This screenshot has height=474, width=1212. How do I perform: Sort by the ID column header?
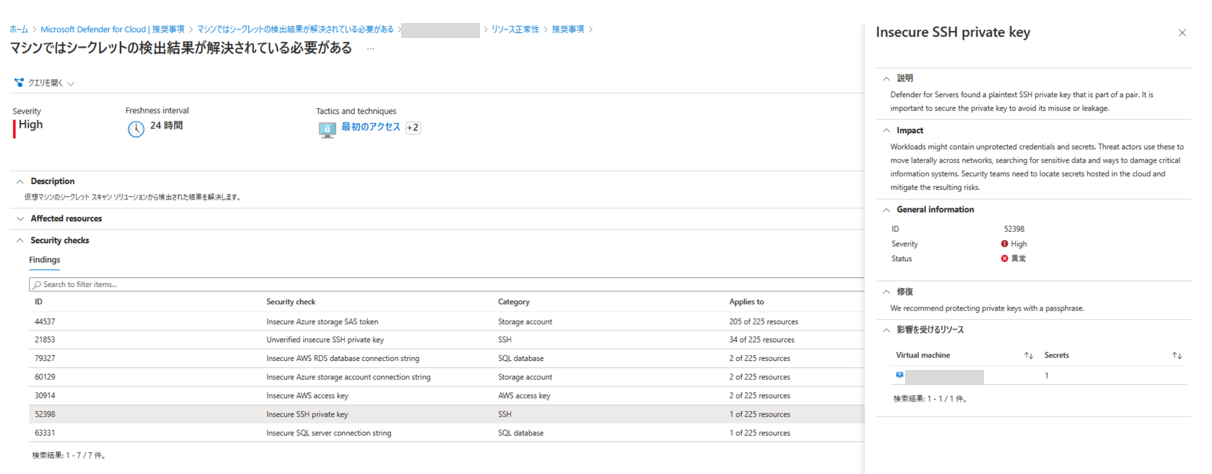[x=38, y=302]
